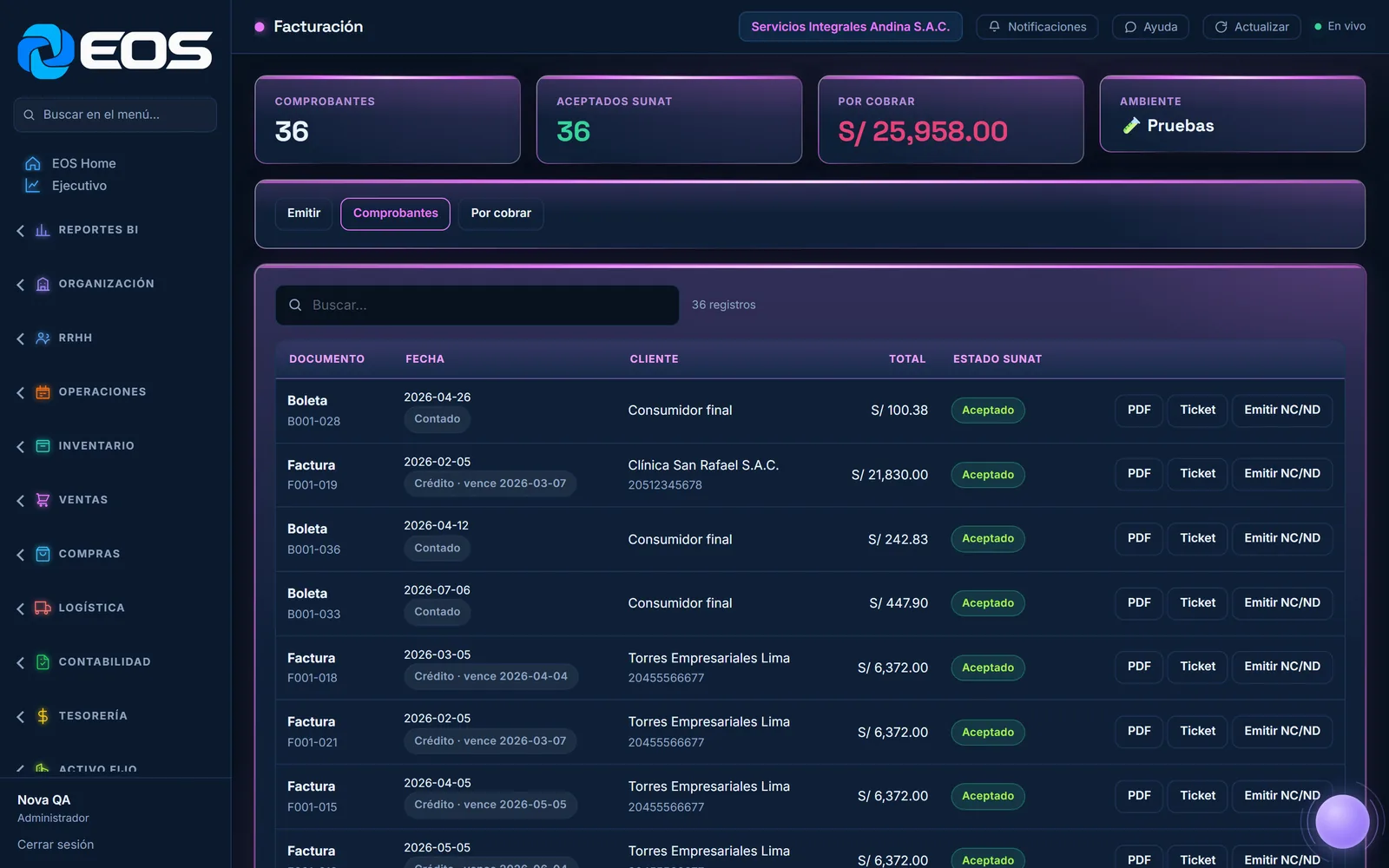Open the Por cobrar tab
1389x868 pixels.
click(x=501, y=214)
